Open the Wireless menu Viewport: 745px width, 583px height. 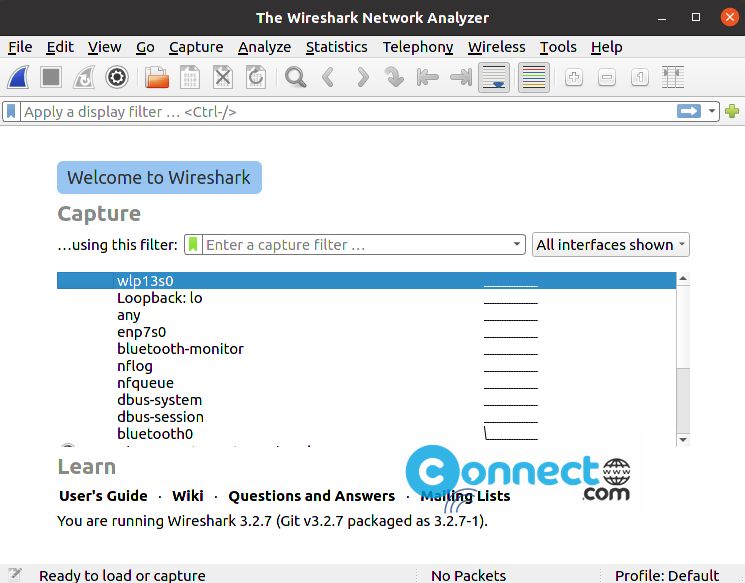(497, 47)
